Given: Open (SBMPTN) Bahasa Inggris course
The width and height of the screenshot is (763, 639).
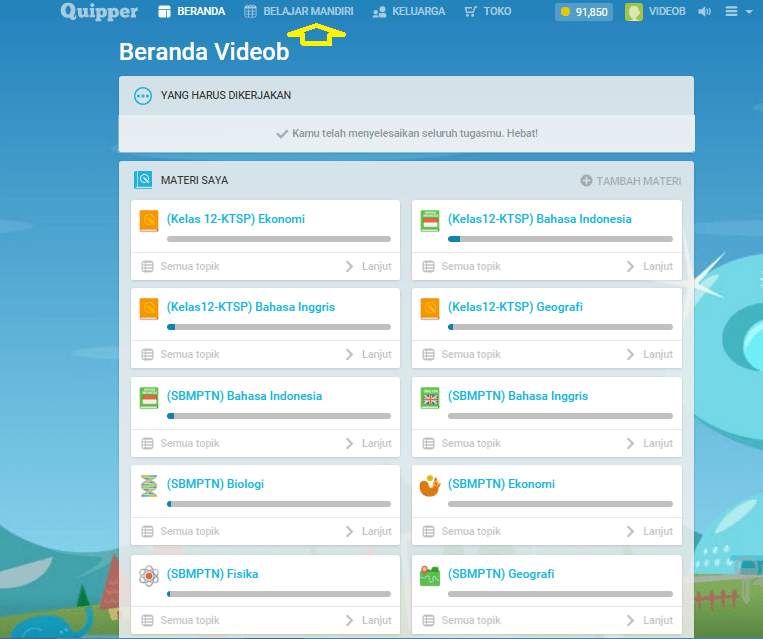Looking at the screenshot, I should click(x=518, y=396).
